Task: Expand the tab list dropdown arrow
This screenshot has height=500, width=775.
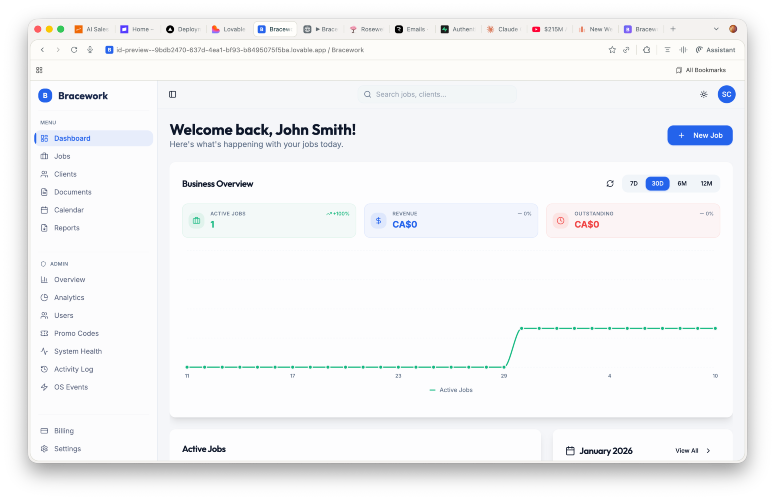Action: (x=716, y=29)
